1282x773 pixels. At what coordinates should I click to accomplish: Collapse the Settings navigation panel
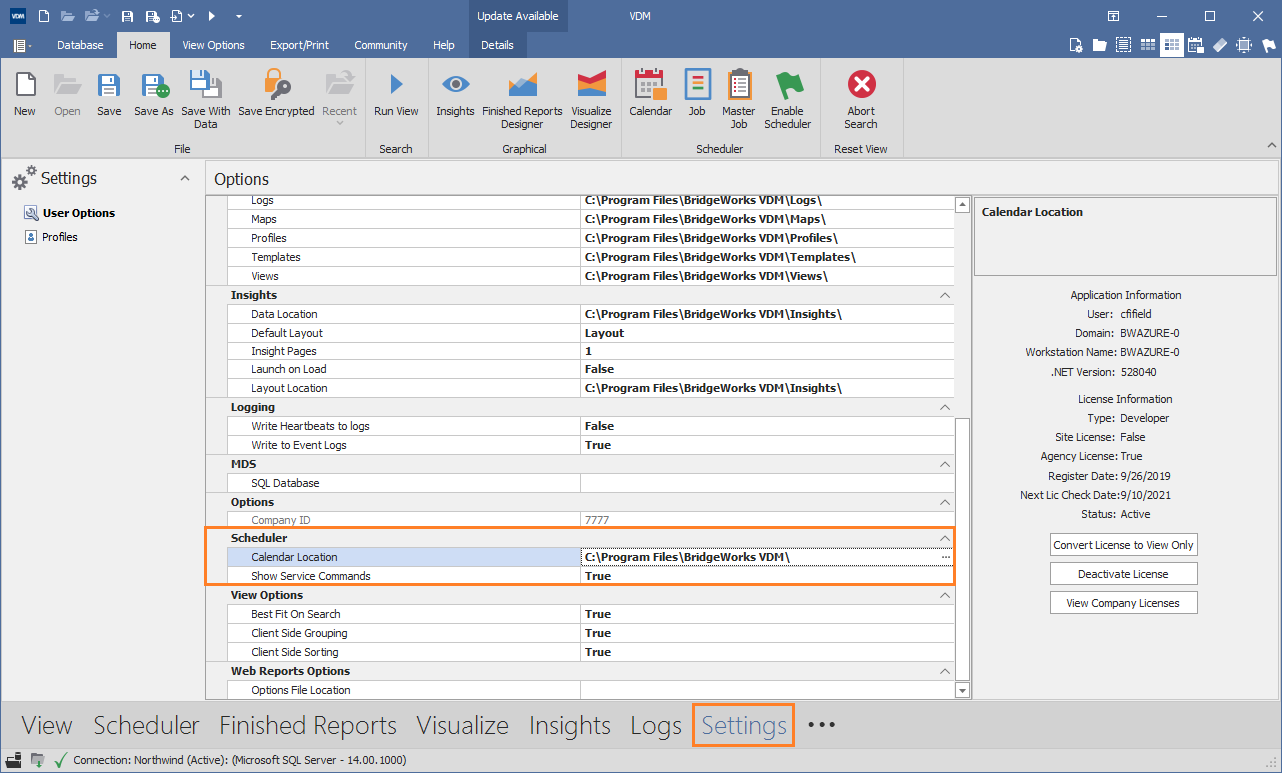click(184, 178)
